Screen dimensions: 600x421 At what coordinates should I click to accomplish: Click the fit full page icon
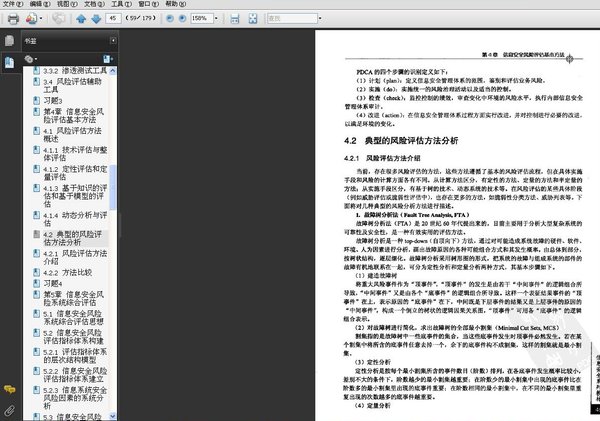[253, 19]
